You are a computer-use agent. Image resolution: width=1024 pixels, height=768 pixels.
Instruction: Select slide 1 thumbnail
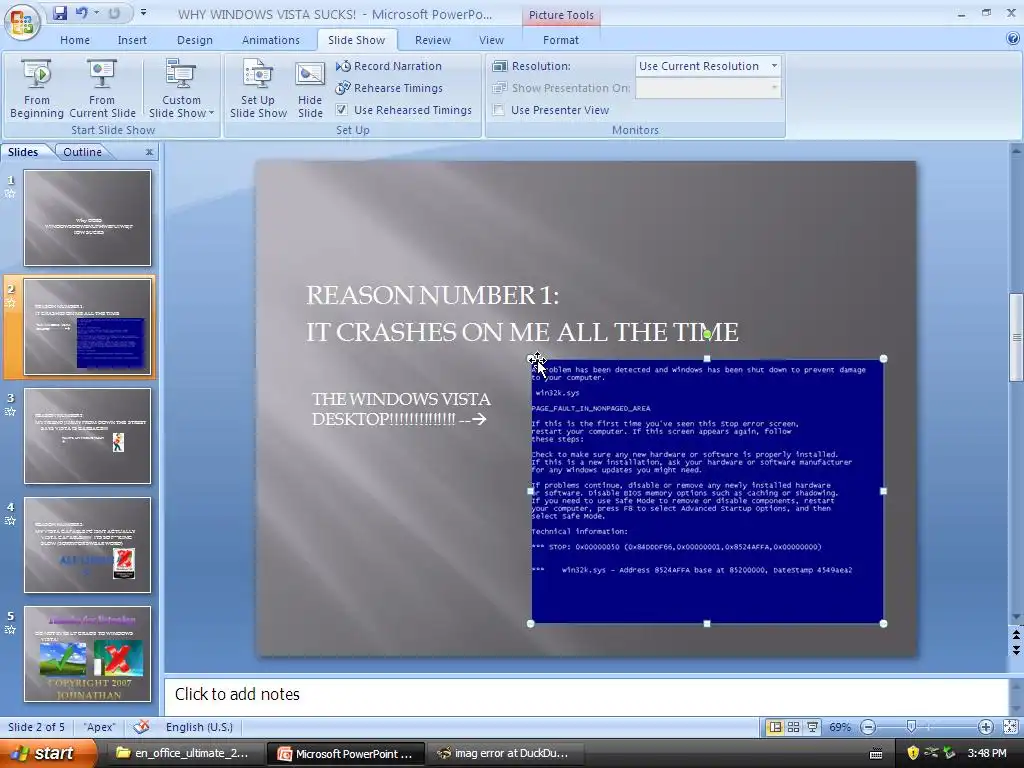pos(88,217)
